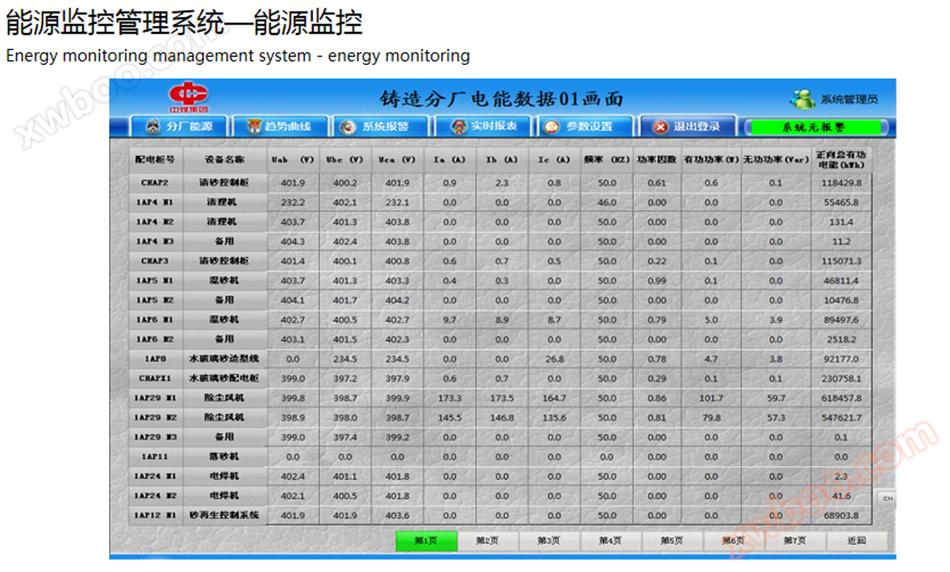Select cabinet cell 1AP5 N1
Image resolution: width=950 pixels, height=572 pixels.
[x=155, y=281]
